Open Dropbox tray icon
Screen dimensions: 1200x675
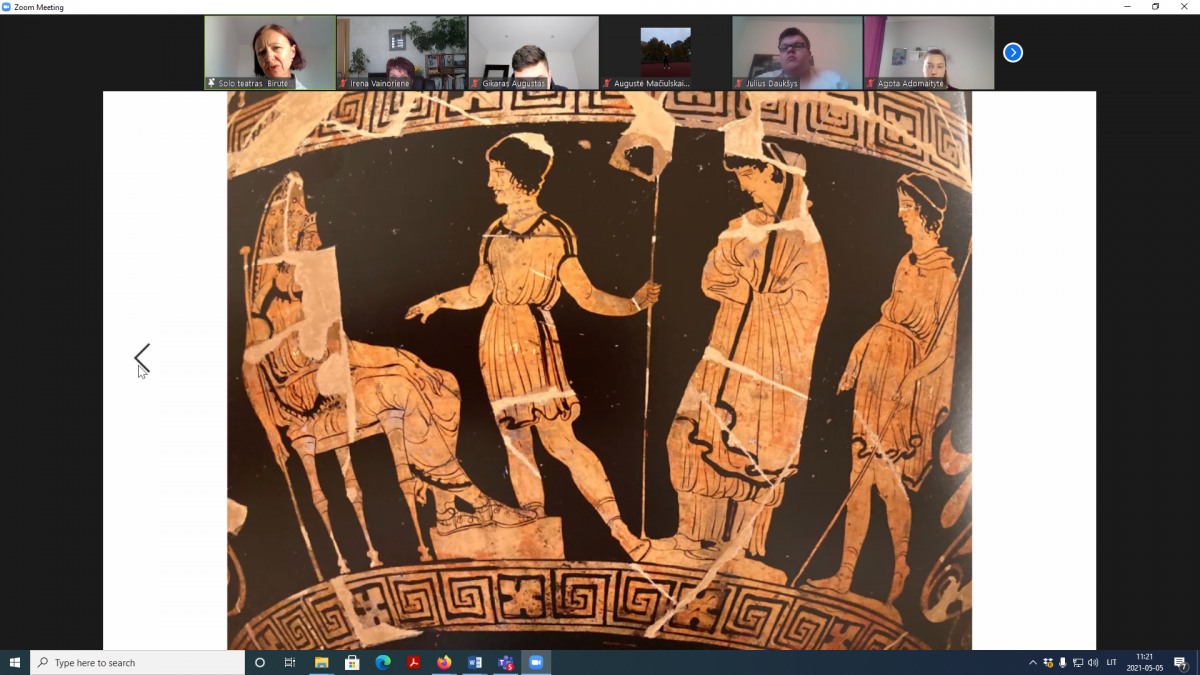coord(1048,662)
